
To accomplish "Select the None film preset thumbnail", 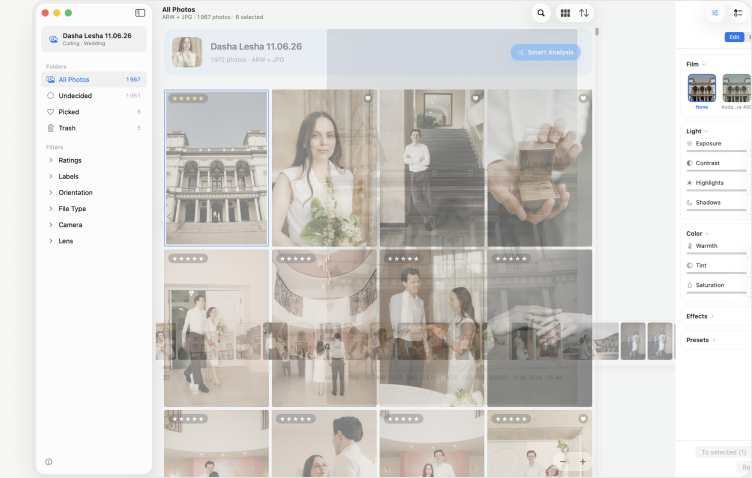I will pyautogui.click(x=702, y=88).
